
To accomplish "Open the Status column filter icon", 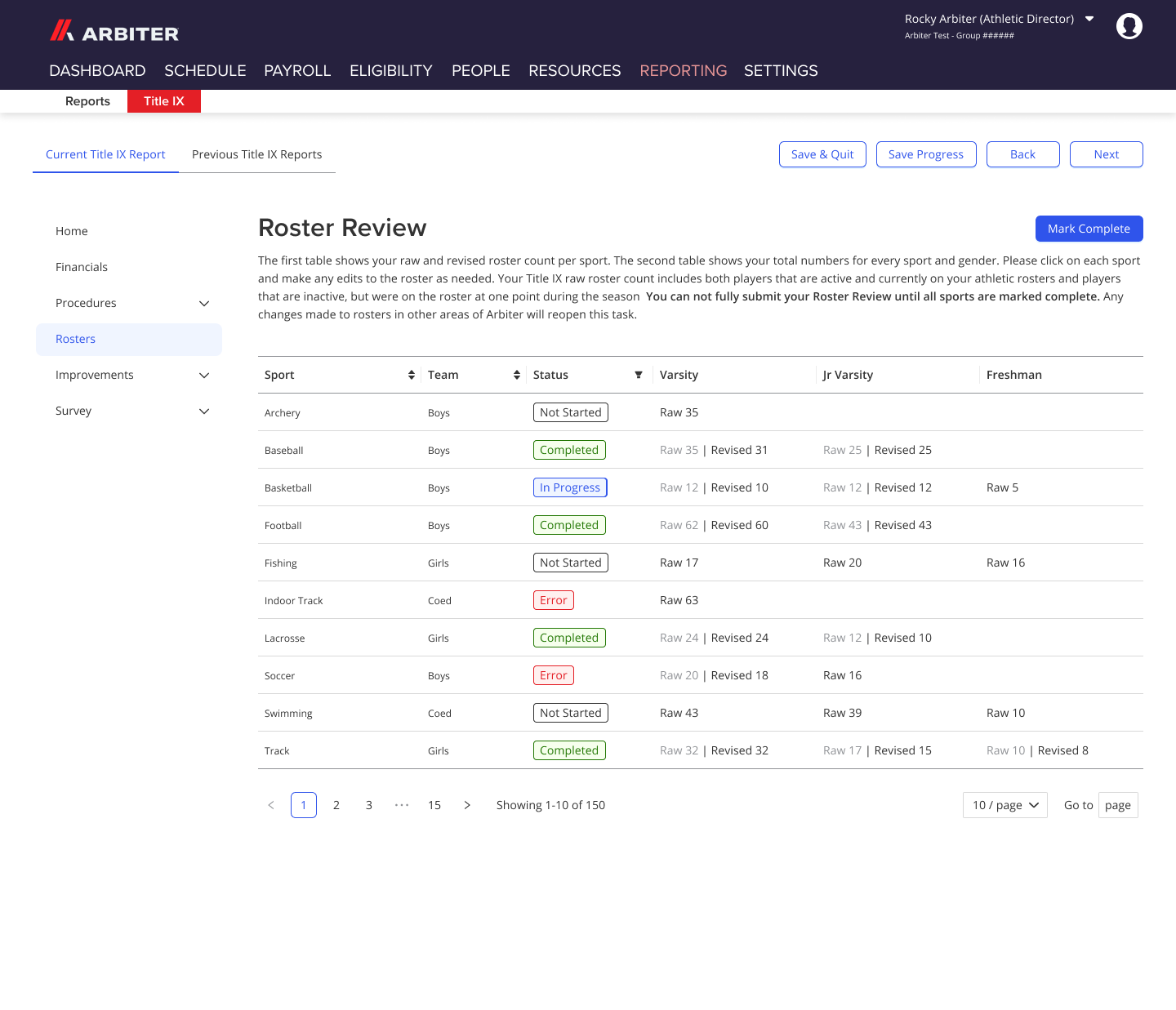I will pos(639,375).
